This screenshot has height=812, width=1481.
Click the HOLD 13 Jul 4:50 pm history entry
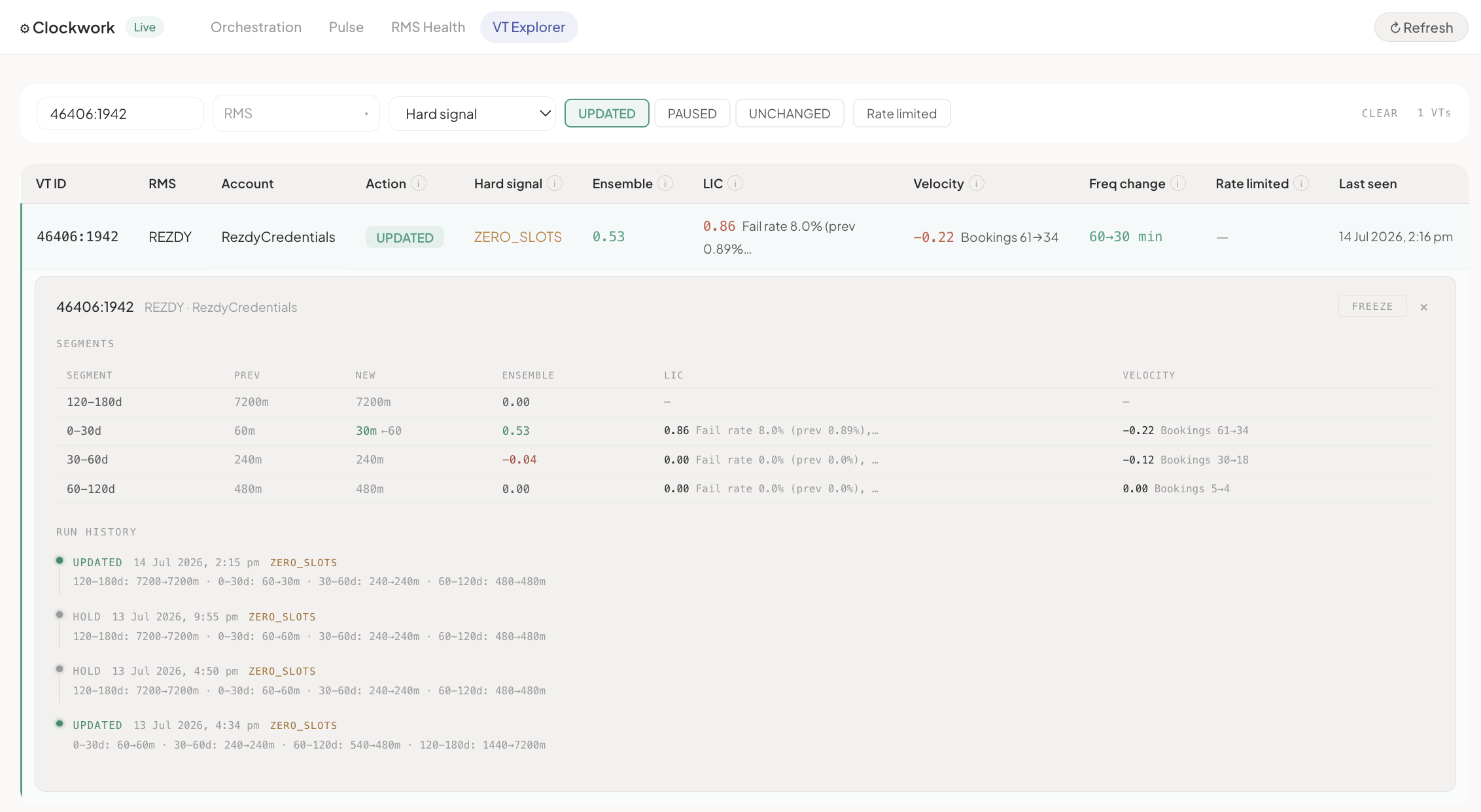[309, 681]
